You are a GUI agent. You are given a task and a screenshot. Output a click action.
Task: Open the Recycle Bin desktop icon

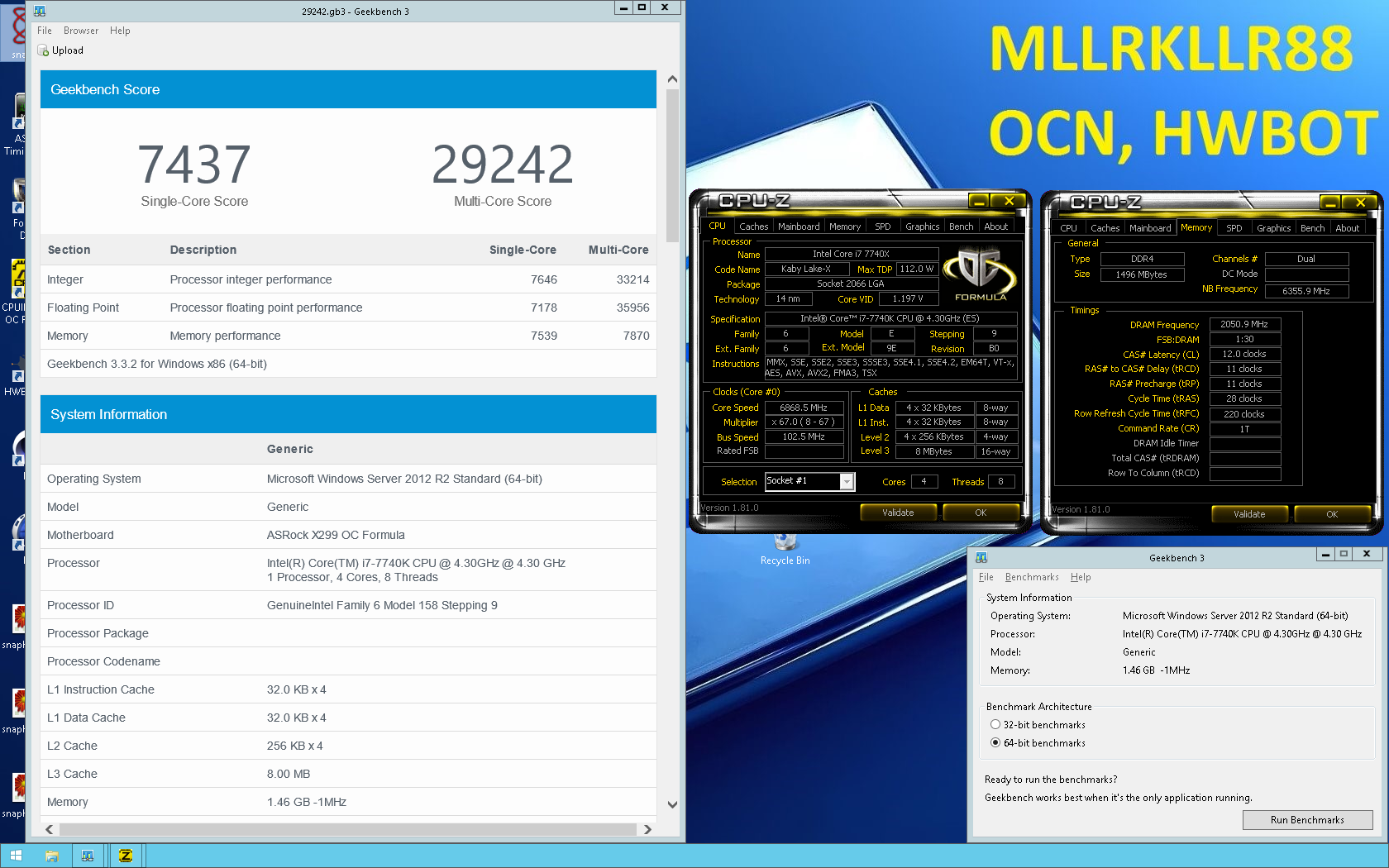[785, 549]
